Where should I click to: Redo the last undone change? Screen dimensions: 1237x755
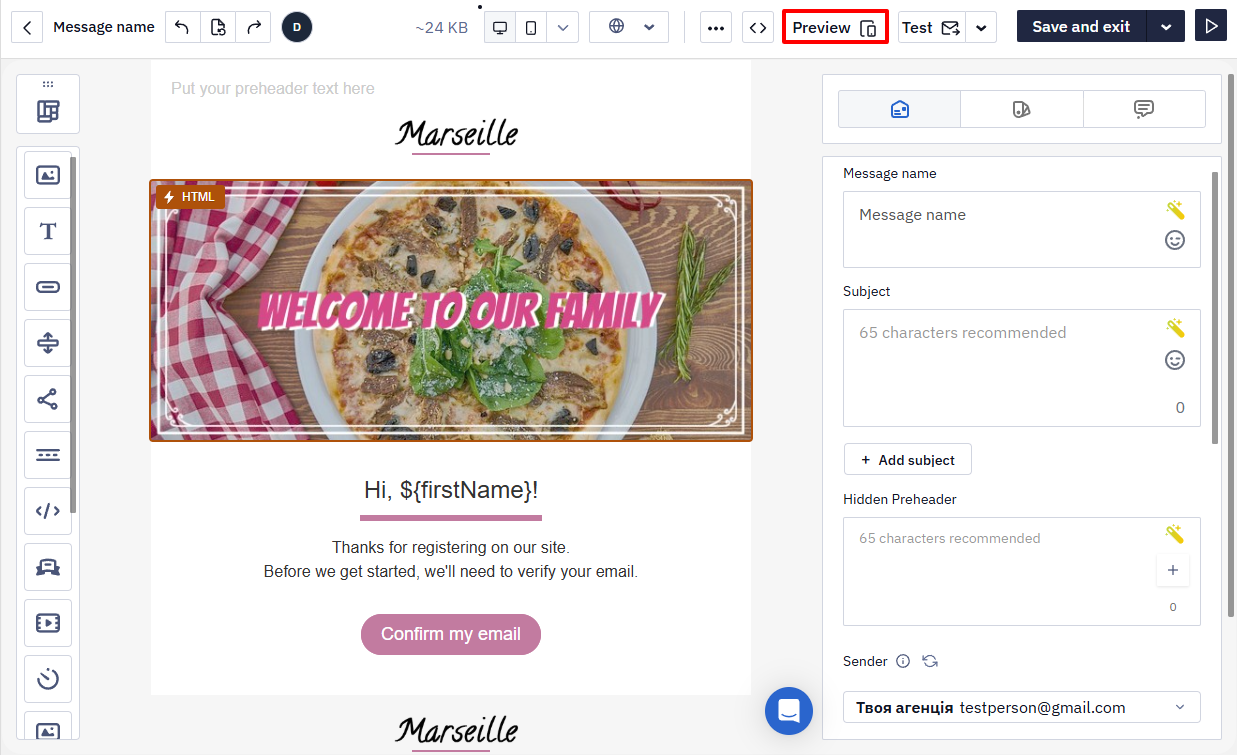(253, 27)
